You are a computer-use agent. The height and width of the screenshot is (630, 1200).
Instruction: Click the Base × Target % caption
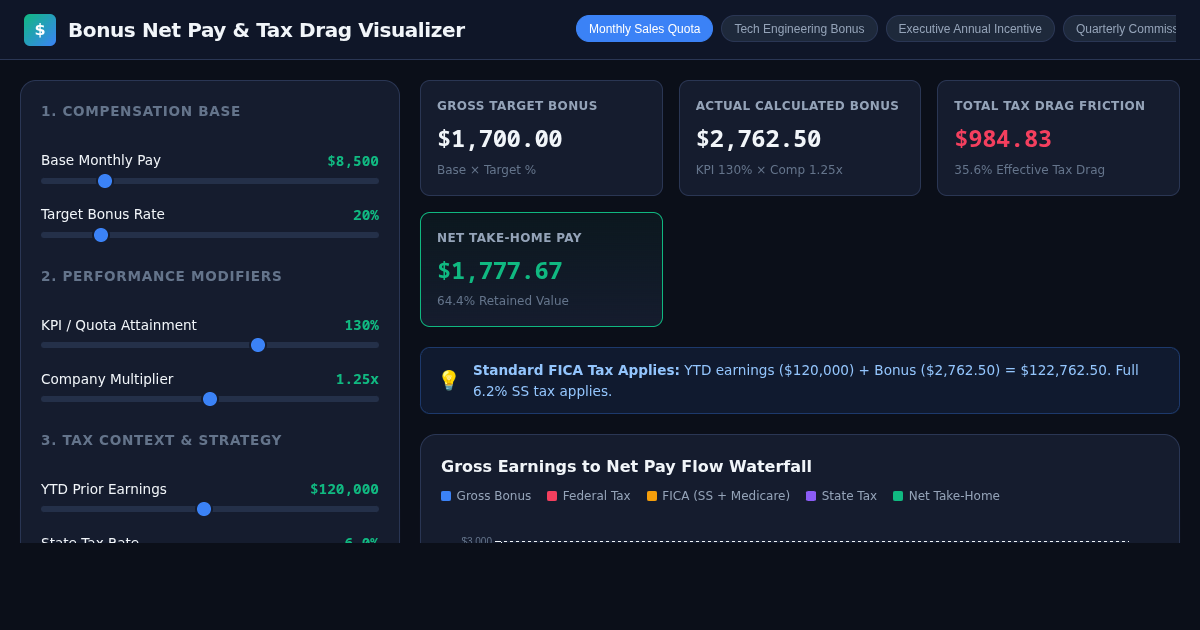tap(486, 170)
